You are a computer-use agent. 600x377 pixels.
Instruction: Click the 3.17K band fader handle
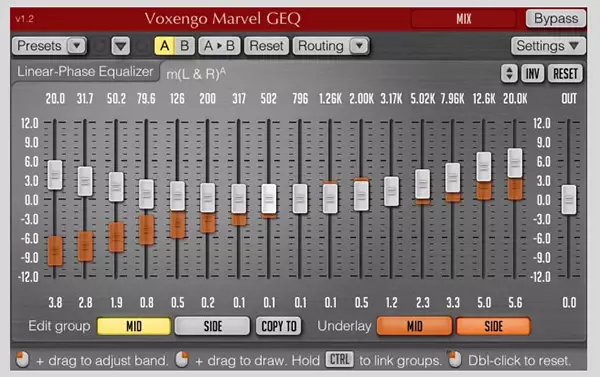pyautogui.click(x=391, y=191)
